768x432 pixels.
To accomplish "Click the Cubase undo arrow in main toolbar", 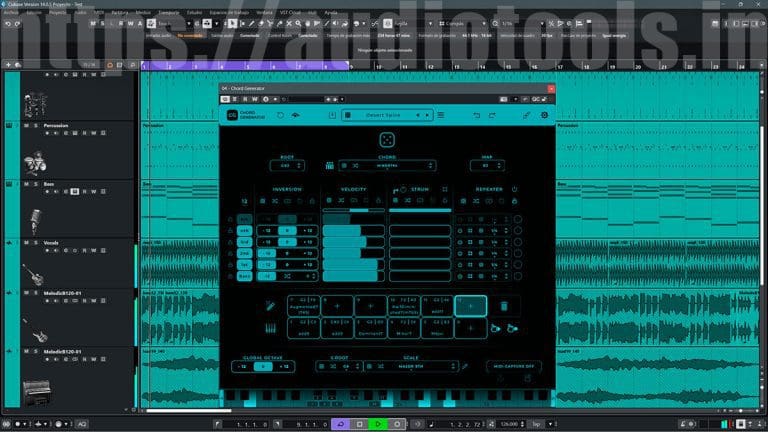I will pyautogui.click(x=8, y=23).
